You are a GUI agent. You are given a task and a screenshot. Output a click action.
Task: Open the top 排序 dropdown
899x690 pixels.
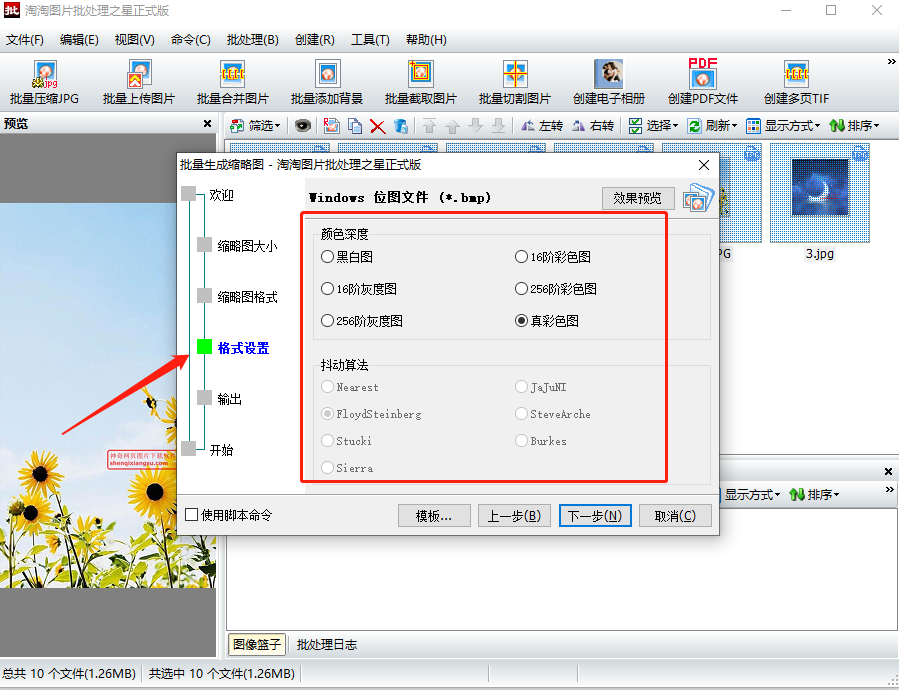click(x=854, y=126)
